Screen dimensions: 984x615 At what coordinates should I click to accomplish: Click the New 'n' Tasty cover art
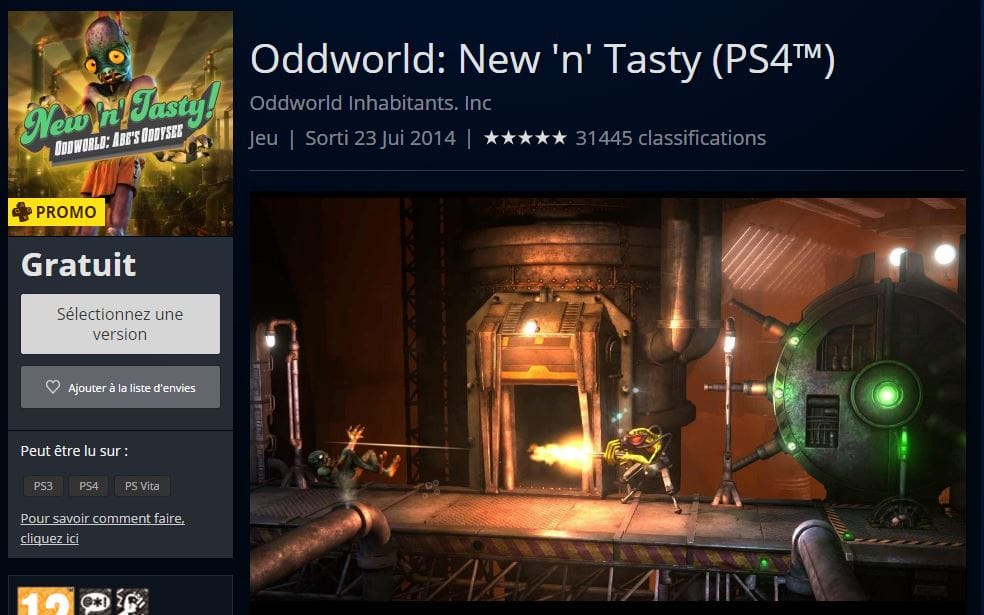[120, 123]
